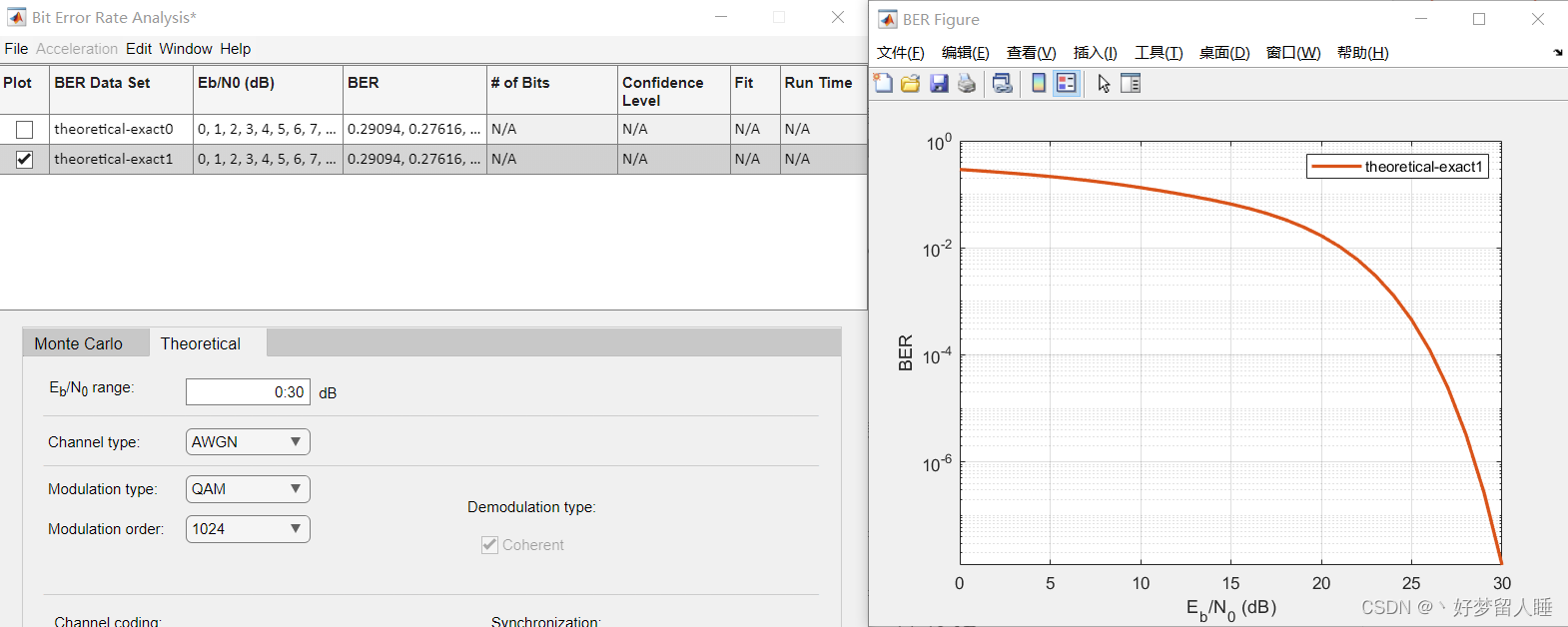Click the dock arrow in BER Figure menu bar
1568x627 pixels.
[1558, 53]
